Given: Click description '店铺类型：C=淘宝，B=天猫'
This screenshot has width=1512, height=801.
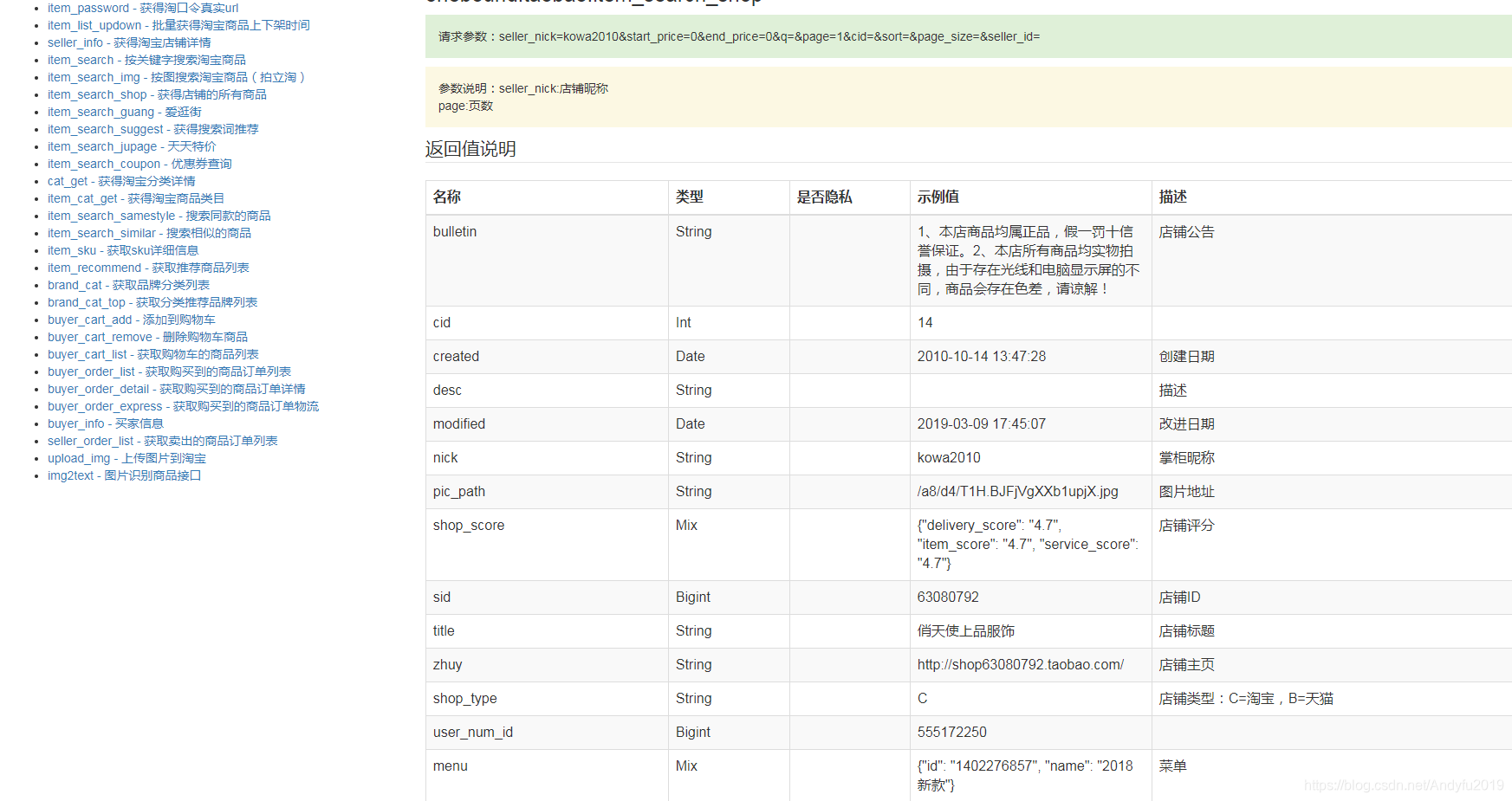Looking at the screenshot, I should coord(1246,698).
